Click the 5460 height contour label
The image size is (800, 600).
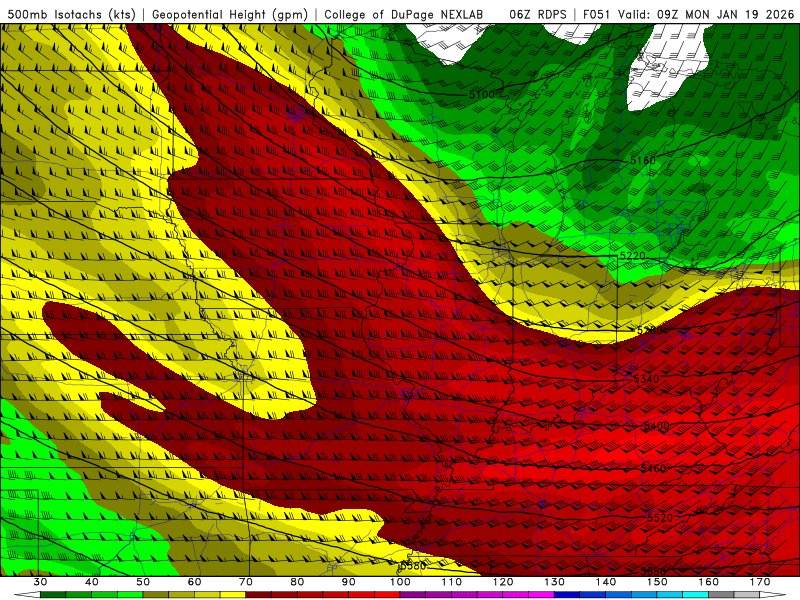[653, 468]
